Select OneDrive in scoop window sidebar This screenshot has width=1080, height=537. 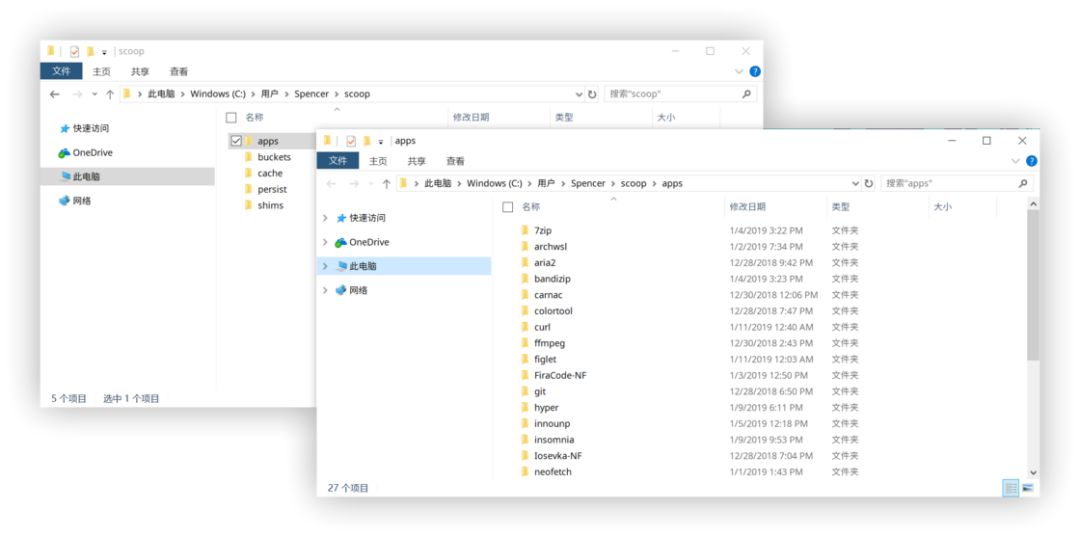pyautogui.click(x=92, y=153)
